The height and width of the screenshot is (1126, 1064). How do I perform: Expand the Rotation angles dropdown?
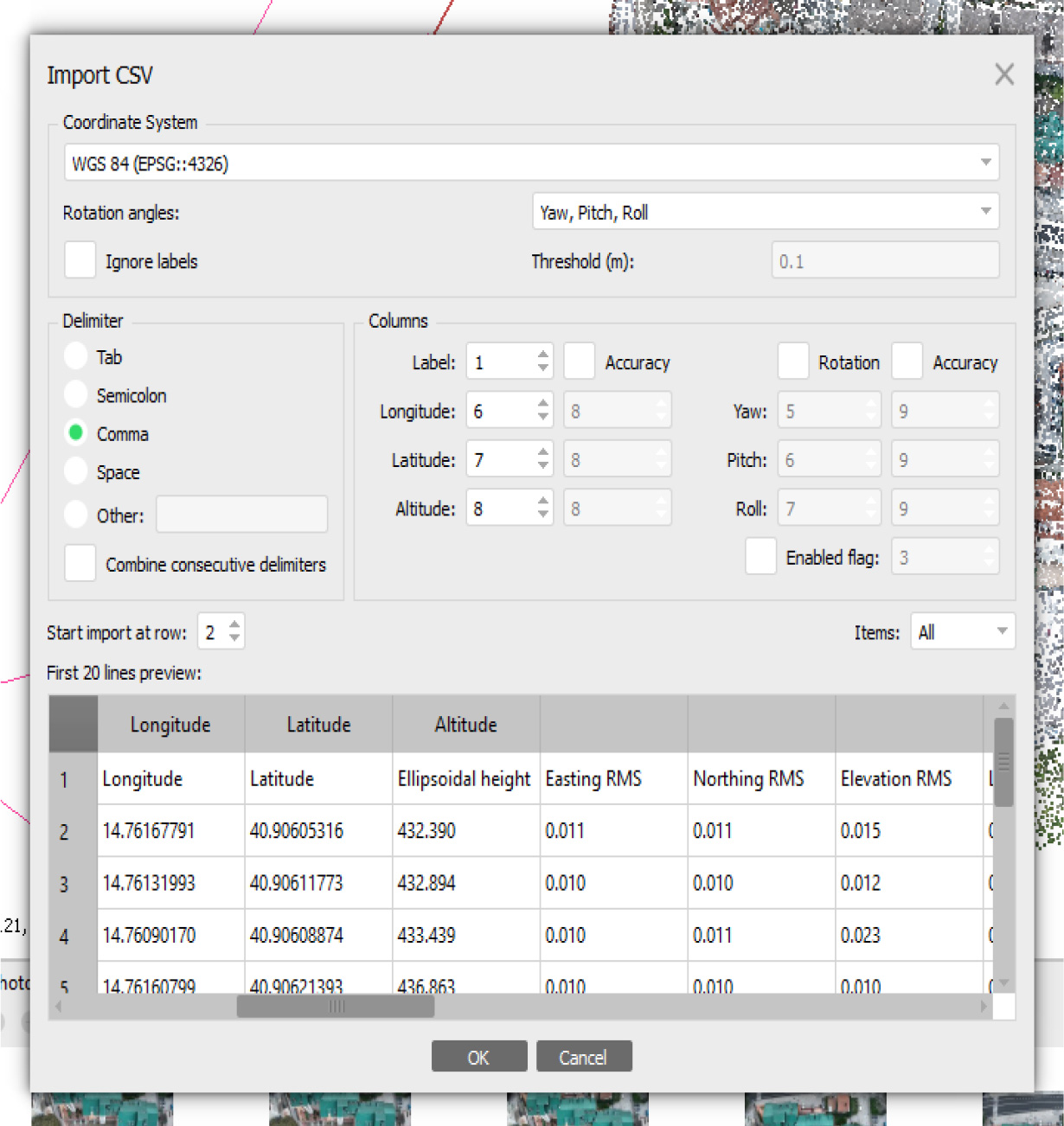985,212
